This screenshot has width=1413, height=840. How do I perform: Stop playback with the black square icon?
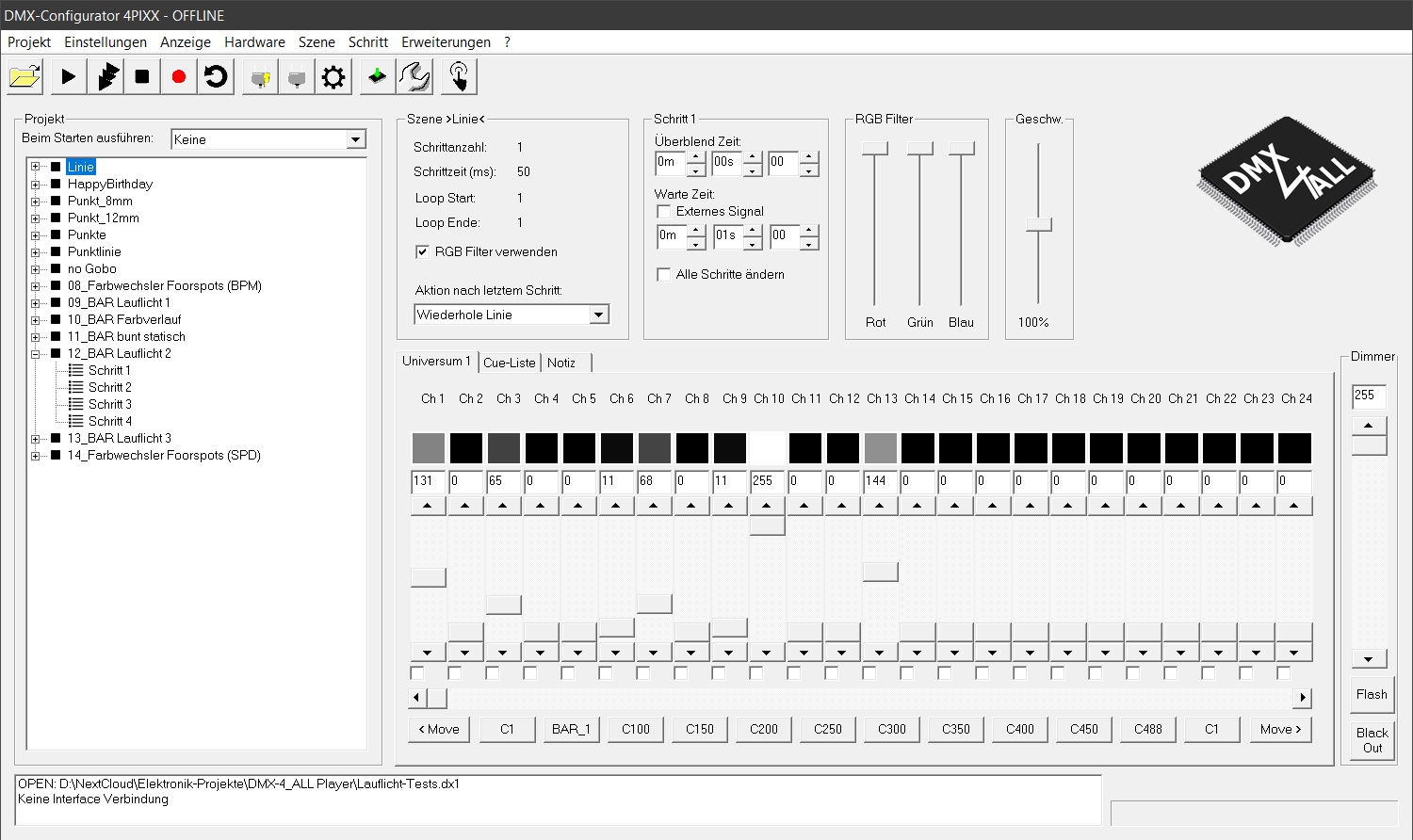point(142,76)
